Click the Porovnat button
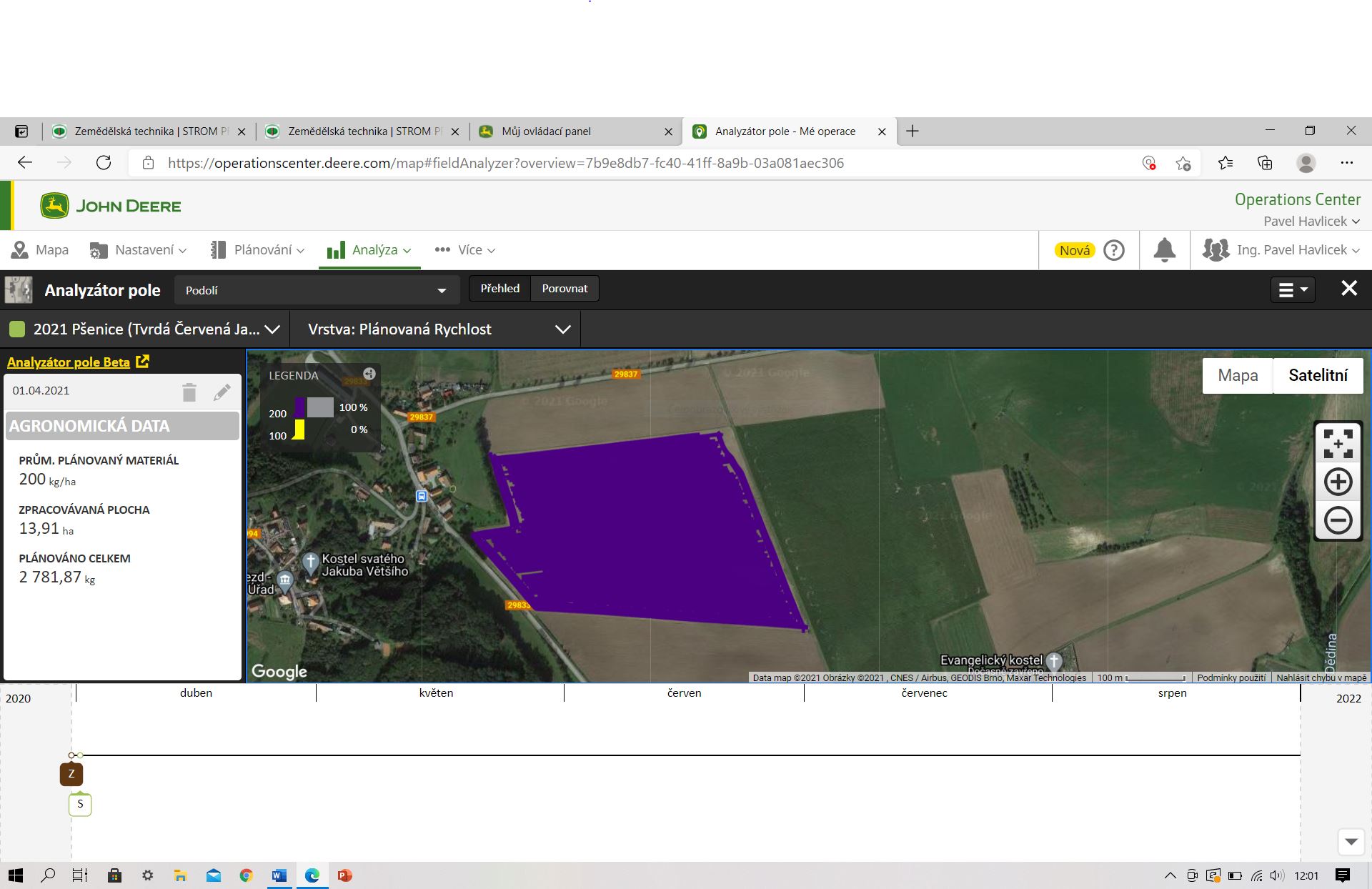Image resolution: width=1372 pixels, height=889 pixels. (x=565, y=289)
